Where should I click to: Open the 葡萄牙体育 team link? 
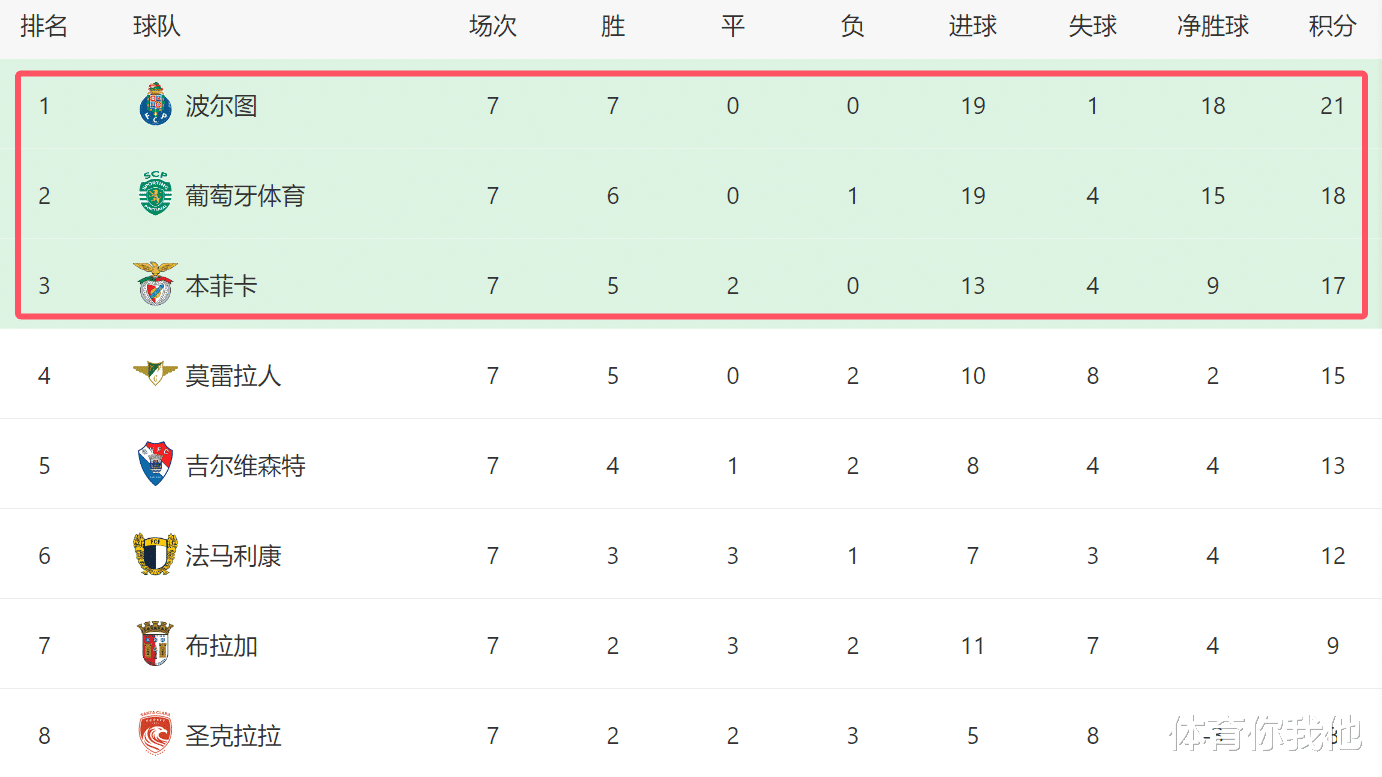pyautogui.click(x=245, y=196)
